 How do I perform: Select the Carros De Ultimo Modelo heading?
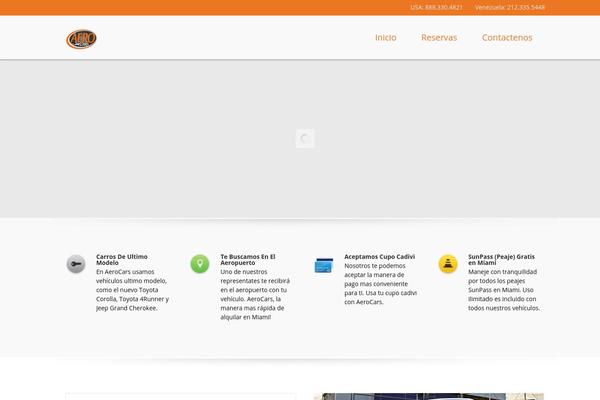coord(122,260)
